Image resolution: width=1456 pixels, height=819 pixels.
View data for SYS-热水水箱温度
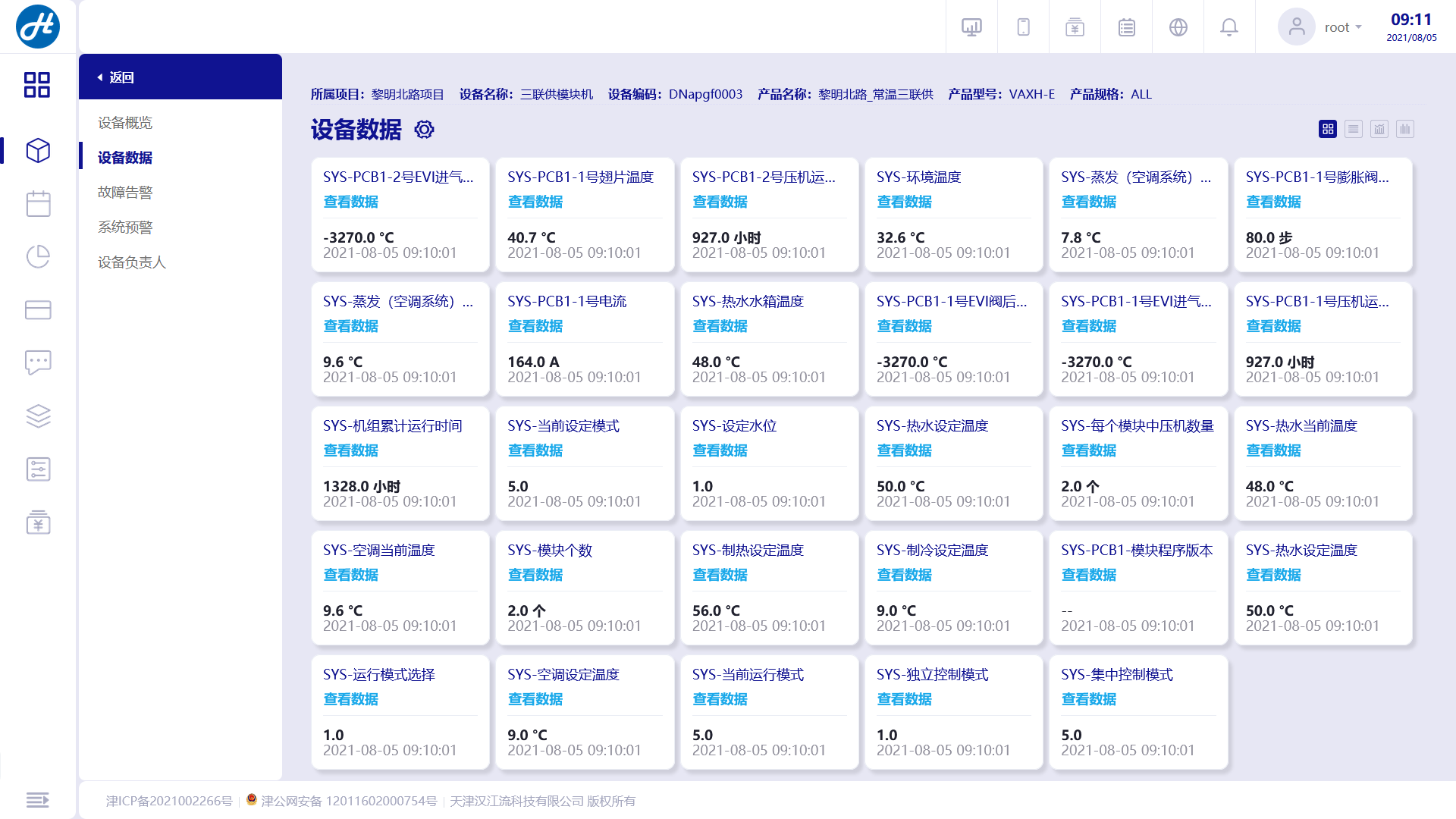coord(720,326)
